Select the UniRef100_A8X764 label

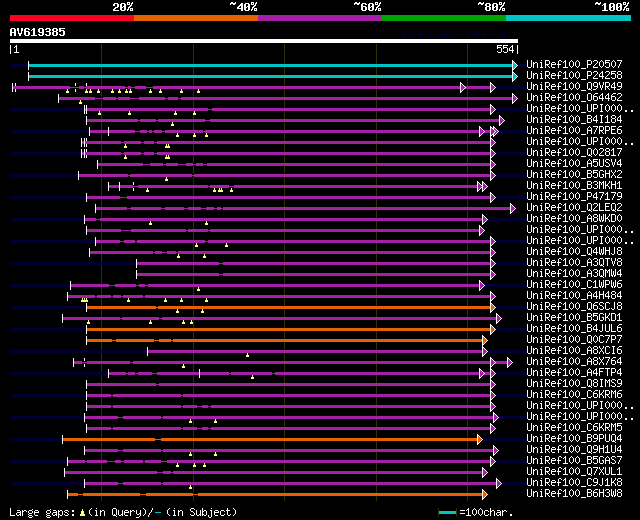point(574,362)
